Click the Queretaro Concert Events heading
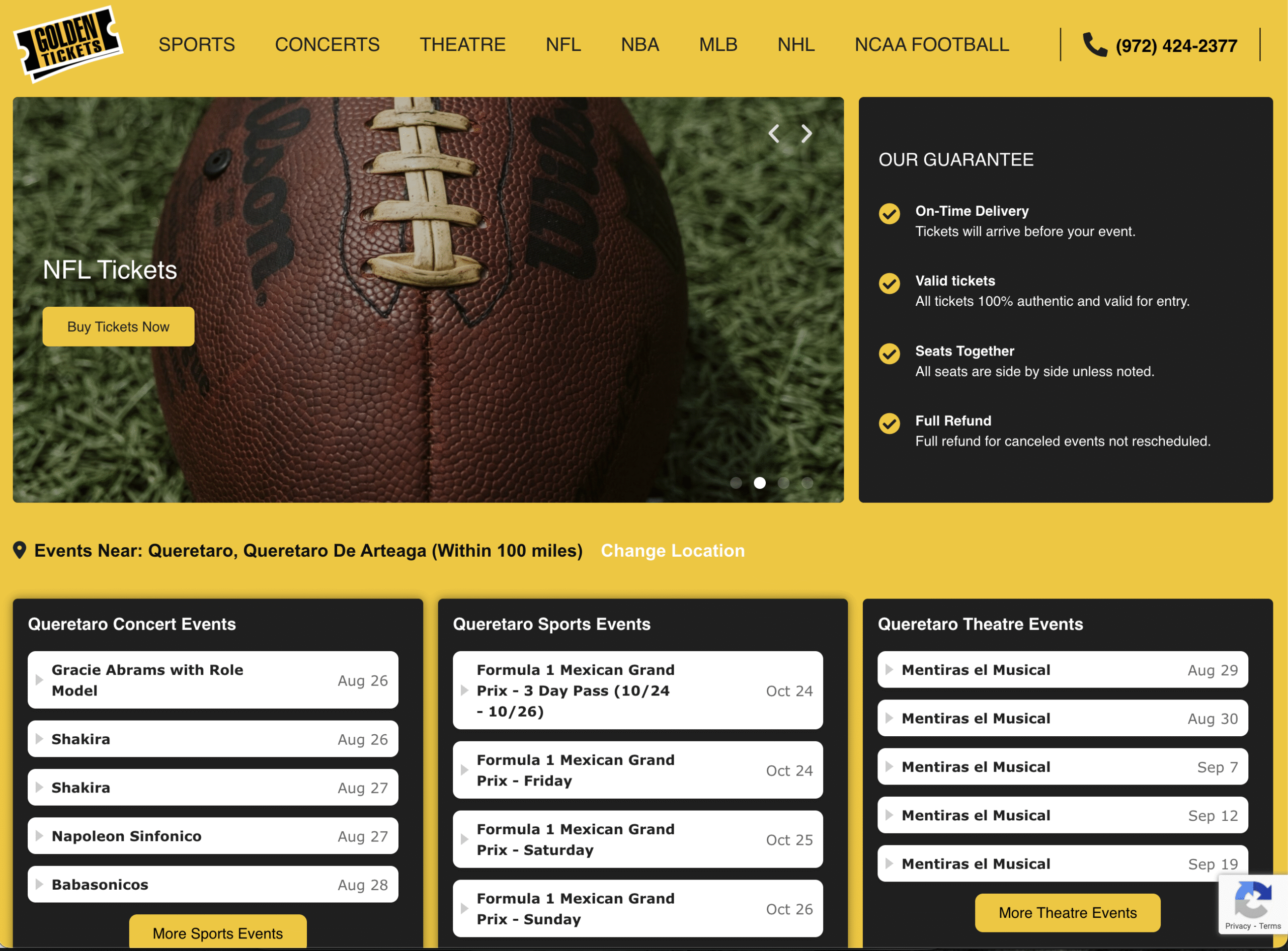1288x951 pixels. tap(132, 624)
